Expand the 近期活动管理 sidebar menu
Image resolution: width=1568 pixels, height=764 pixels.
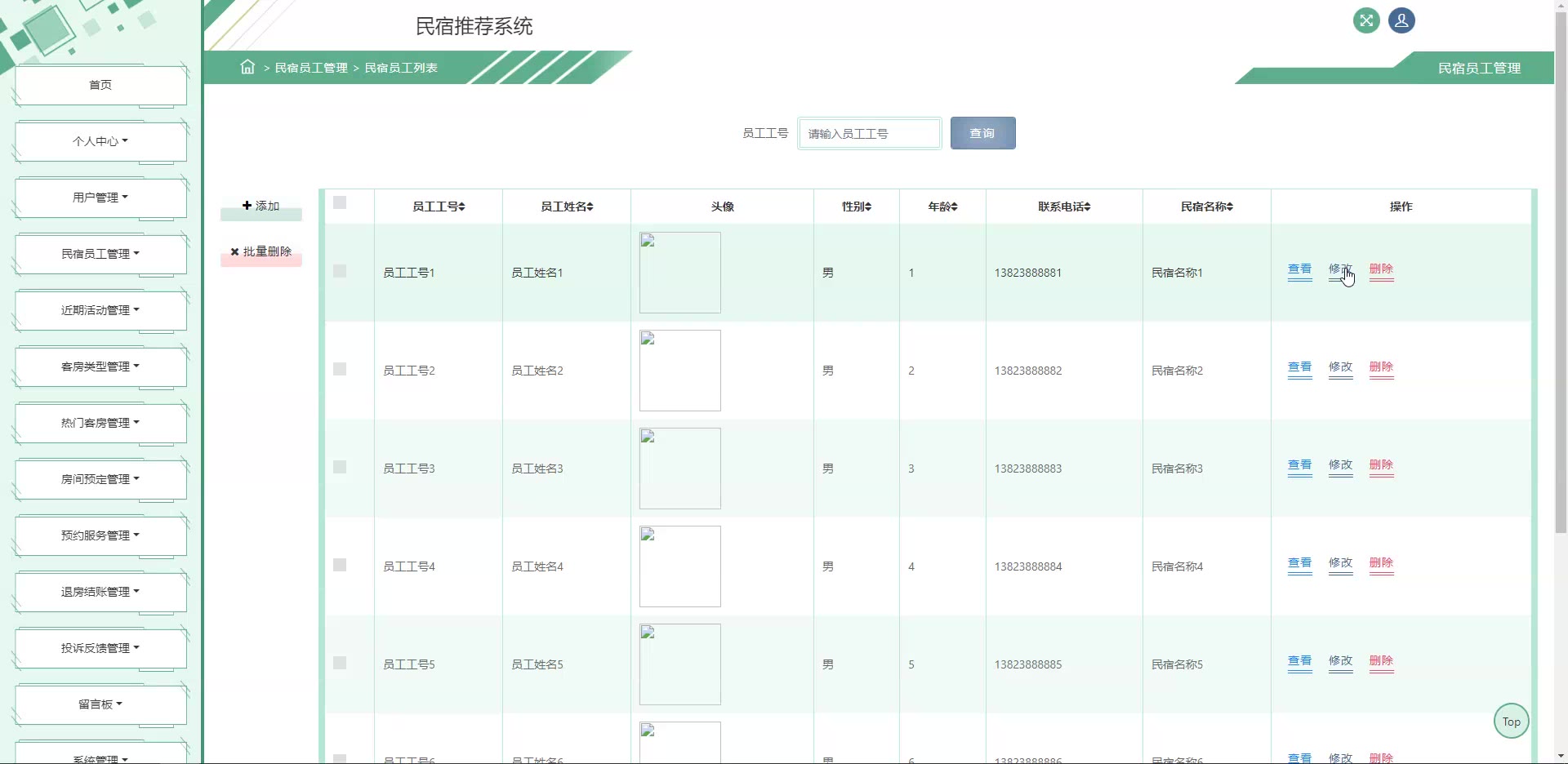click(100, 310)
